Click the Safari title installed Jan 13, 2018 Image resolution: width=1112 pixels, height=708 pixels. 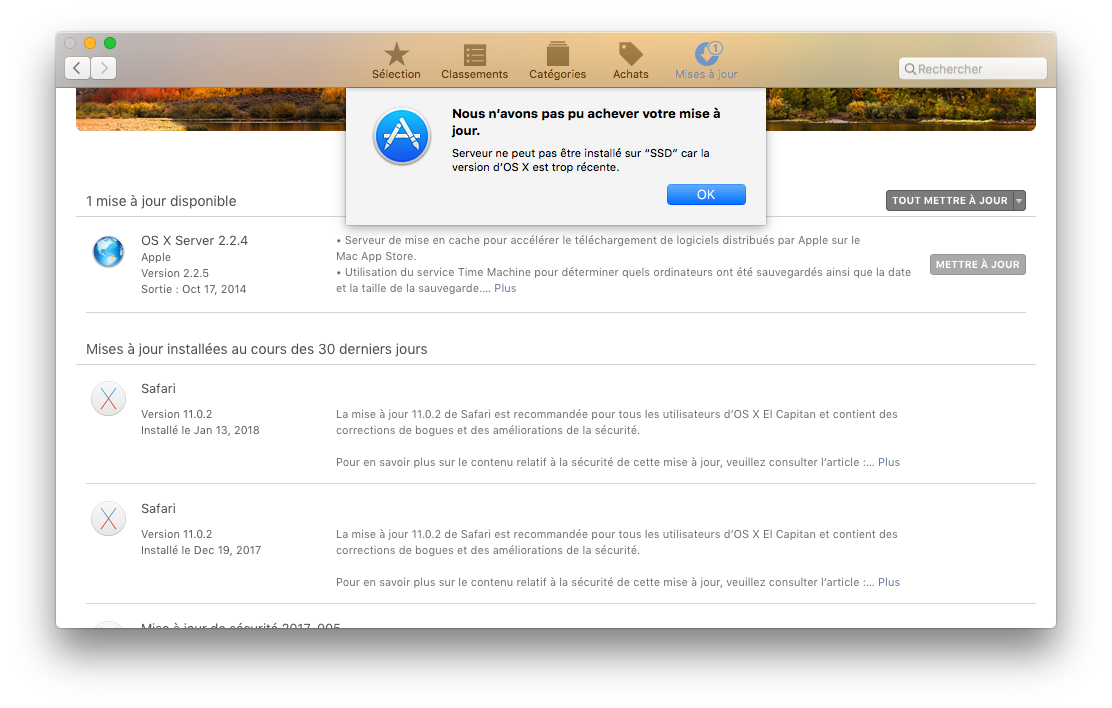click(158, 389)
